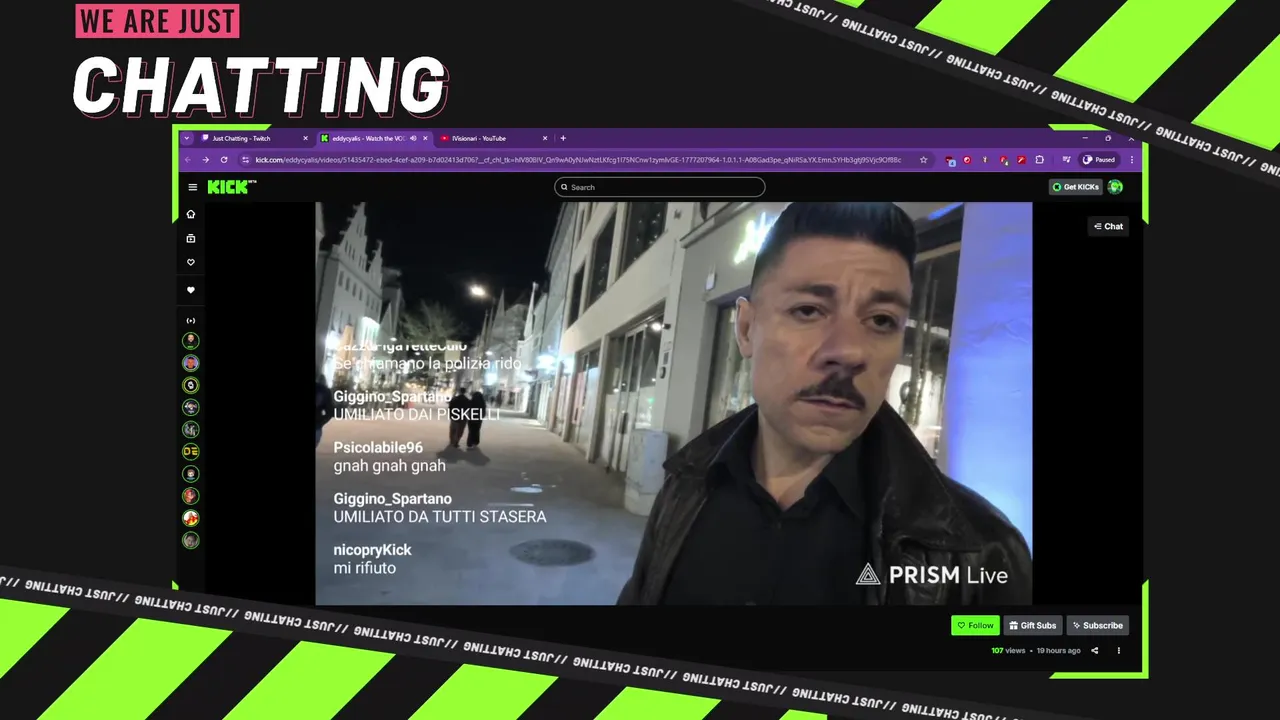The image size is (1280, 720).
Task: Go to Home in Kick sidebar
Action: click(x=191, y=214)
